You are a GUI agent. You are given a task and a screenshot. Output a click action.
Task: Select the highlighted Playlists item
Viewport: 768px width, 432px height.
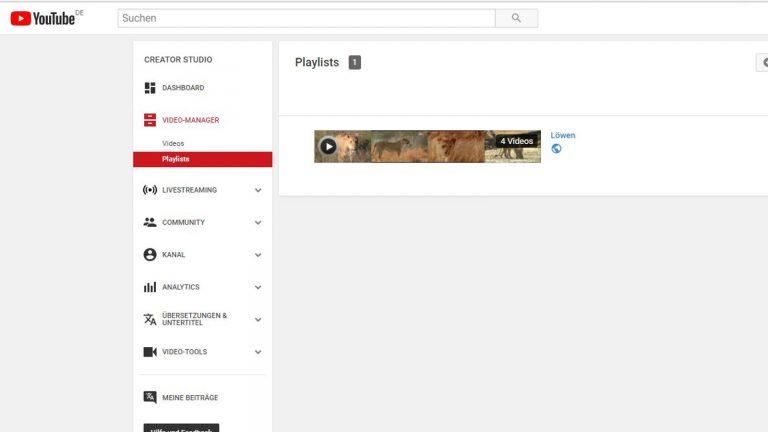(x=203, y=159)
